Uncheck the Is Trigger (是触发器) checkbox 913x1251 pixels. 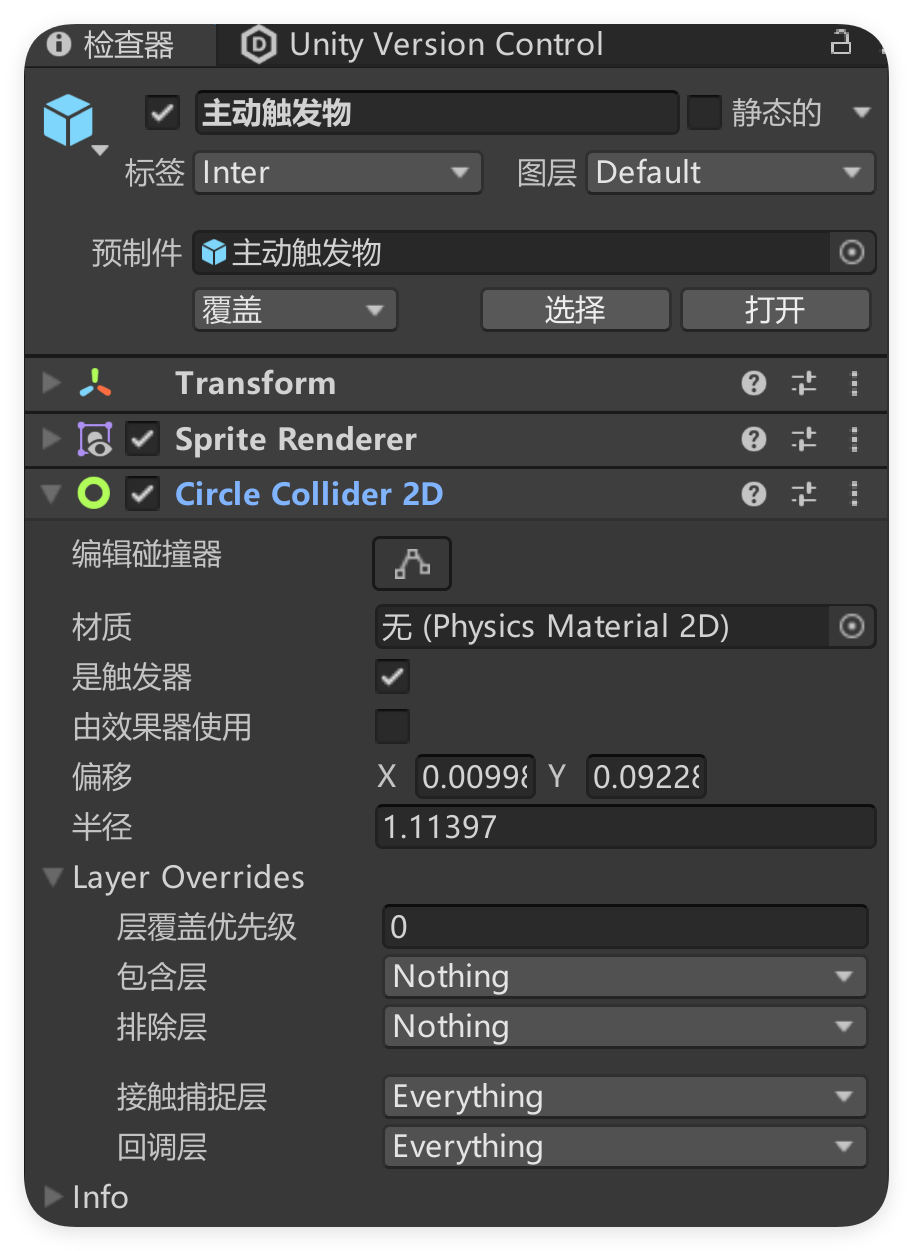coord(392,677)
